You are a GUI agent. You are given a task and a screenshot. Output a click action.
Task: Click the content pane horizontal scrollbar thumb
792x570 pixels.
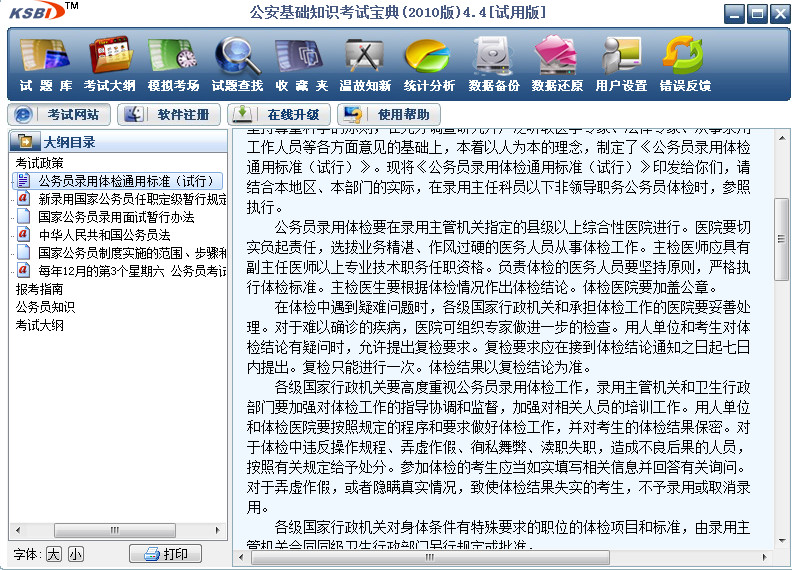pyautogui.click(x=430, y=557)
